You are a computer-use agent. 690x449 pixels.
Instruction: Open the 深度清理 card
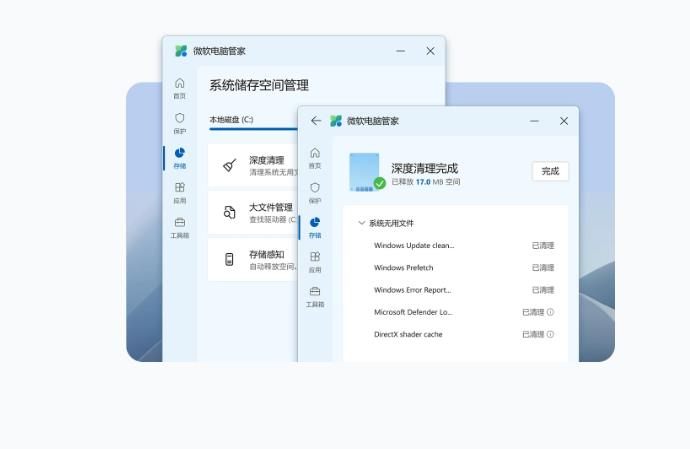pyautogui.click(x=253, y=165)
